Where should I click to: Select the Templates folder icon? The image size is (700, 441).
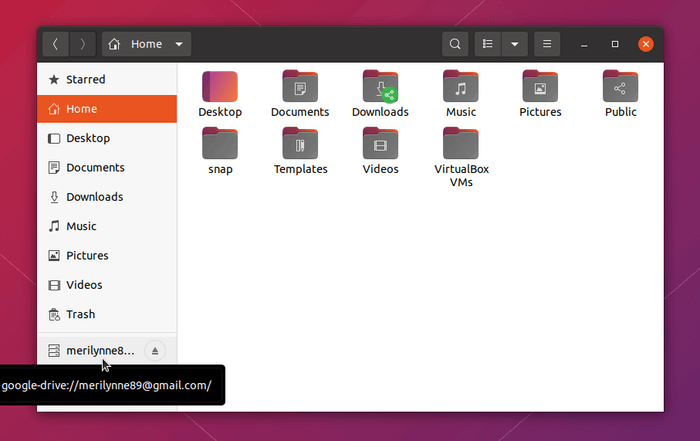tap(300, 144)
